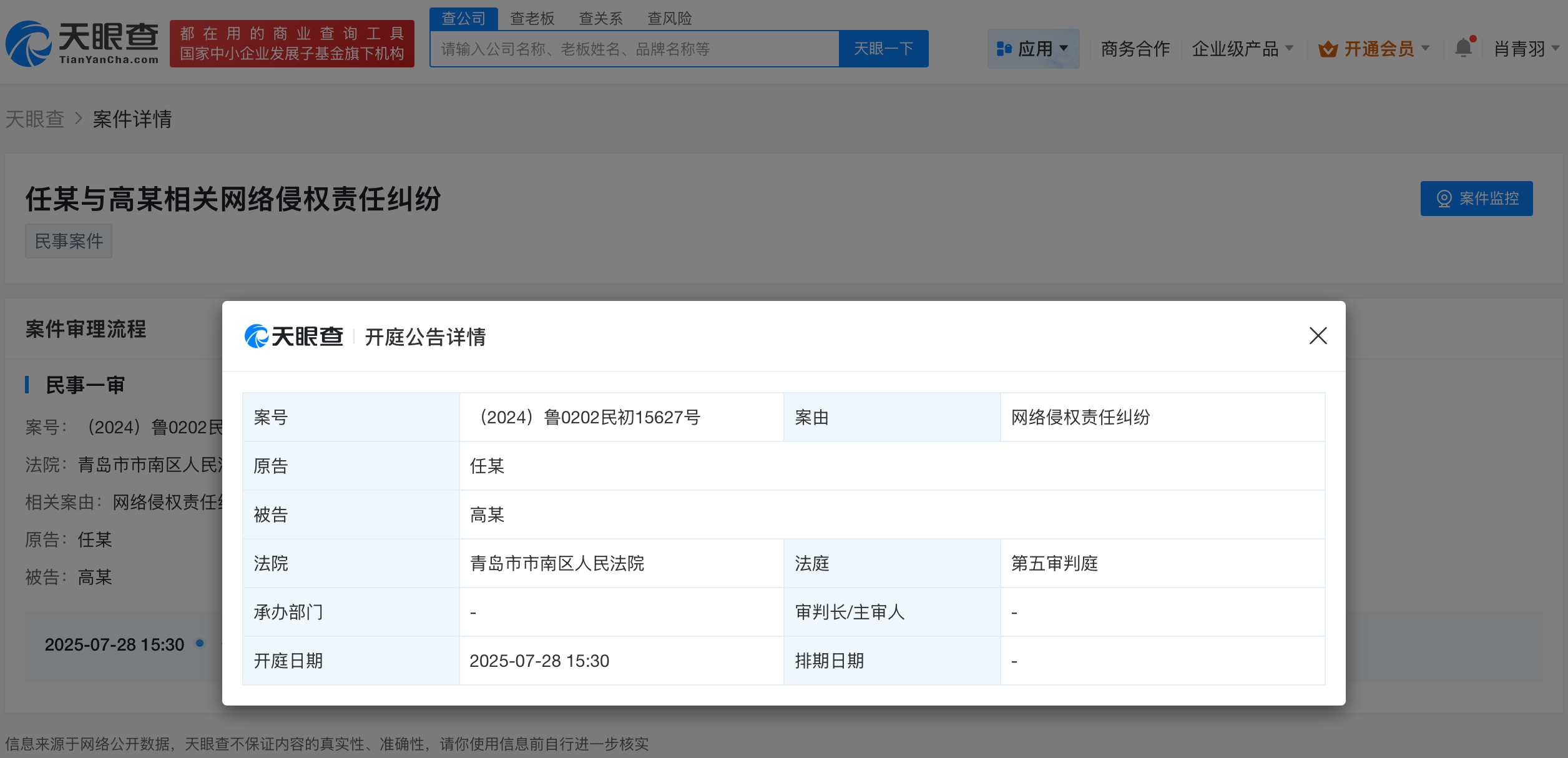This screenshot has height=758, width=1568.
Task: Click the 商务合作 menu item
Action: point(1134,49)
